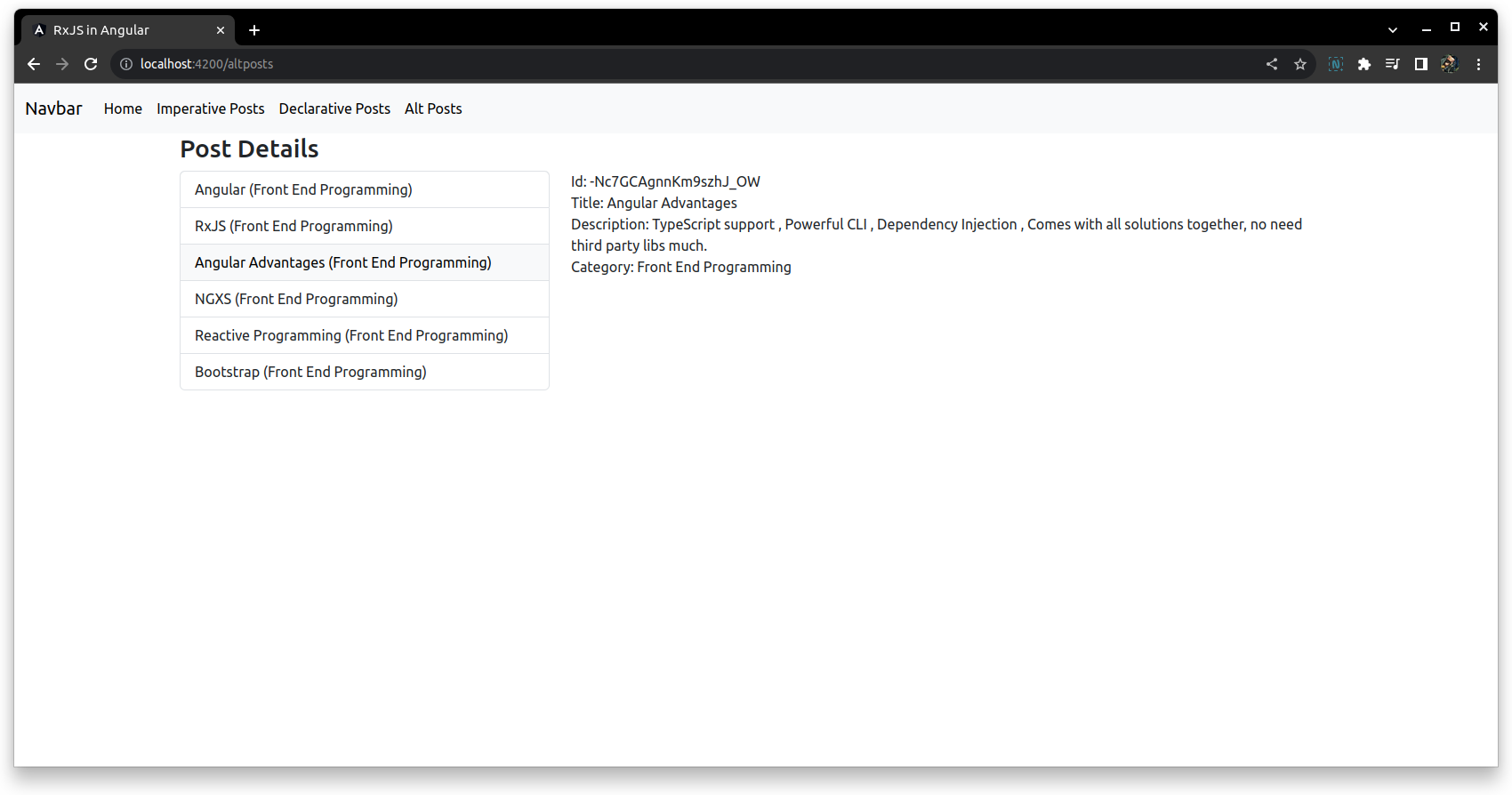Viewport: 1512px width, 795px height.
Task: Select Angular (Front End Programming) post
Action: click(365, 189)
